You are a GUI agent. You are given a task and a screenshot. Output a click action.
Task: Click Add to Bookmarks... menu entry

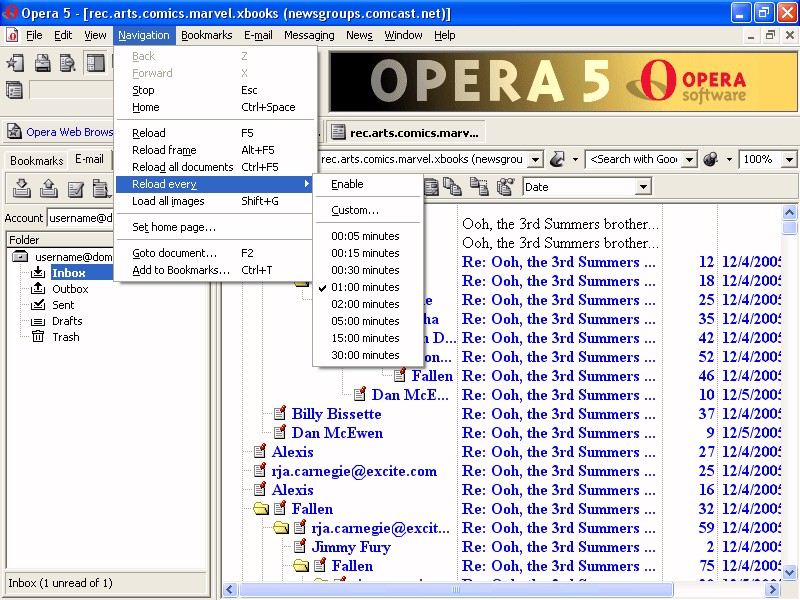coord(214,270)
